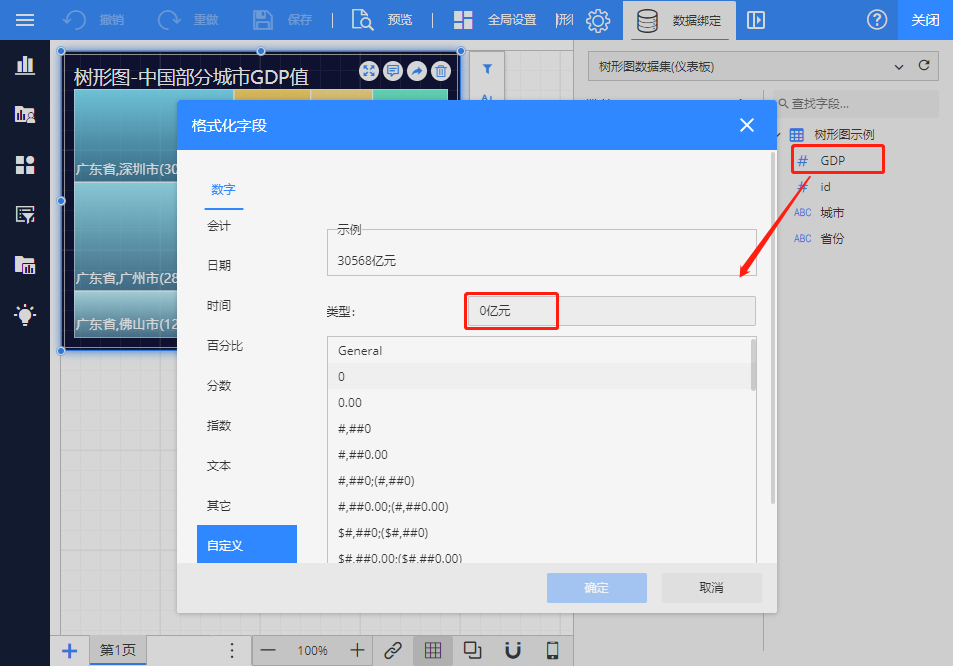Click the help question mark icon
Screen dimensions: 953x666
pos(877,20)
